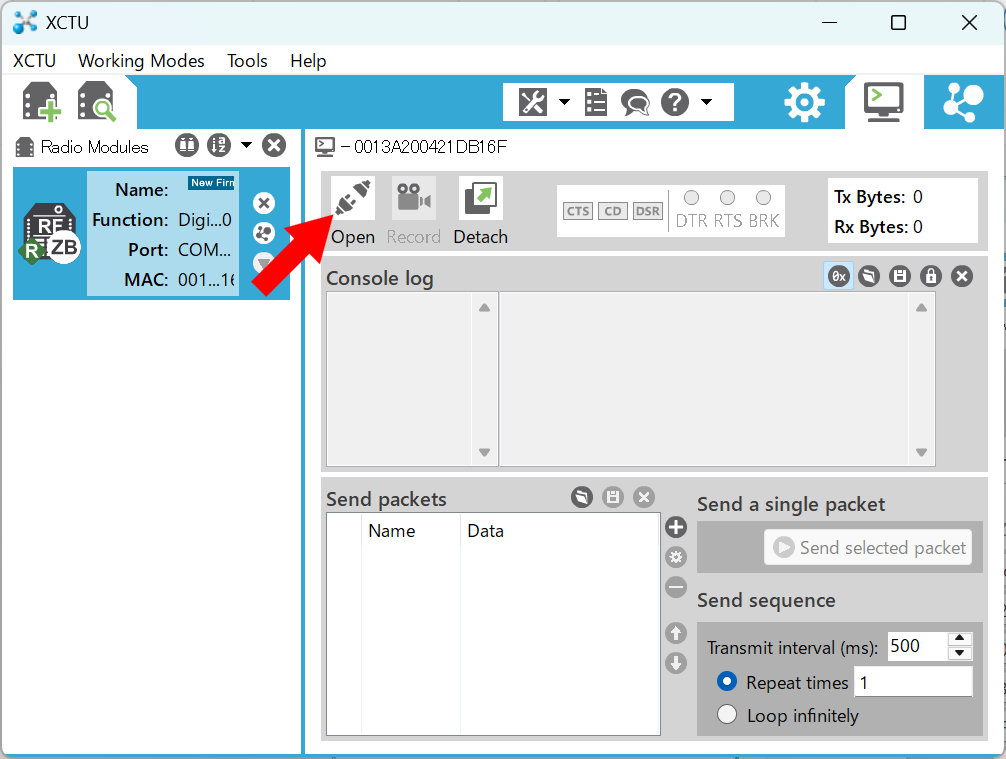Screen dimensions: 1006x759
Task: Load console log session icon
Action: (x=869, y=277)
